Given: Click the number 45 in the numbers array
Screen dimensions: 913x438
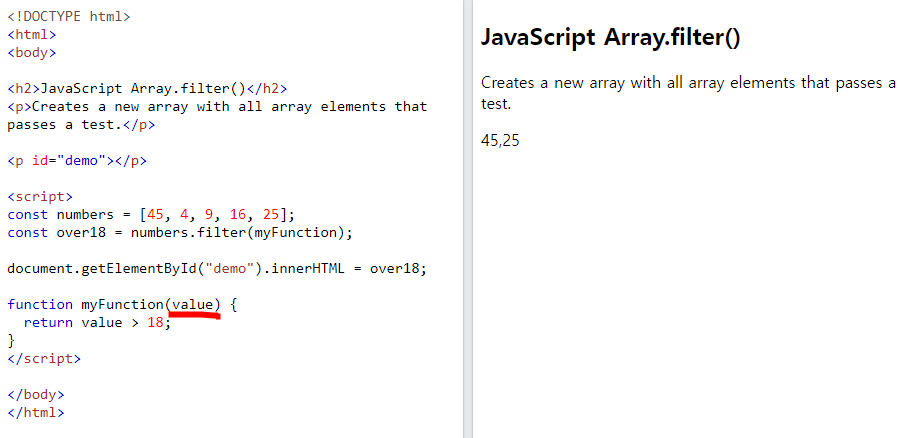Looking at the screenshot, I should 155,214.
